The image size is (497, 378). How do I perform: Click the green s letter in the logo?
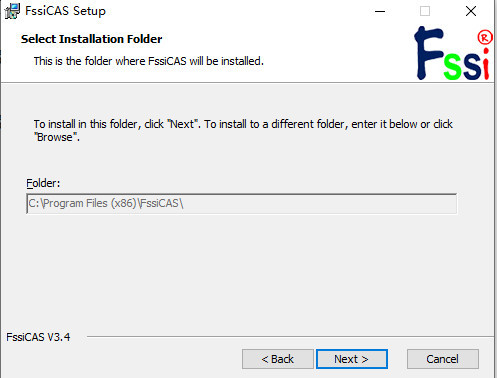point(452,67)
